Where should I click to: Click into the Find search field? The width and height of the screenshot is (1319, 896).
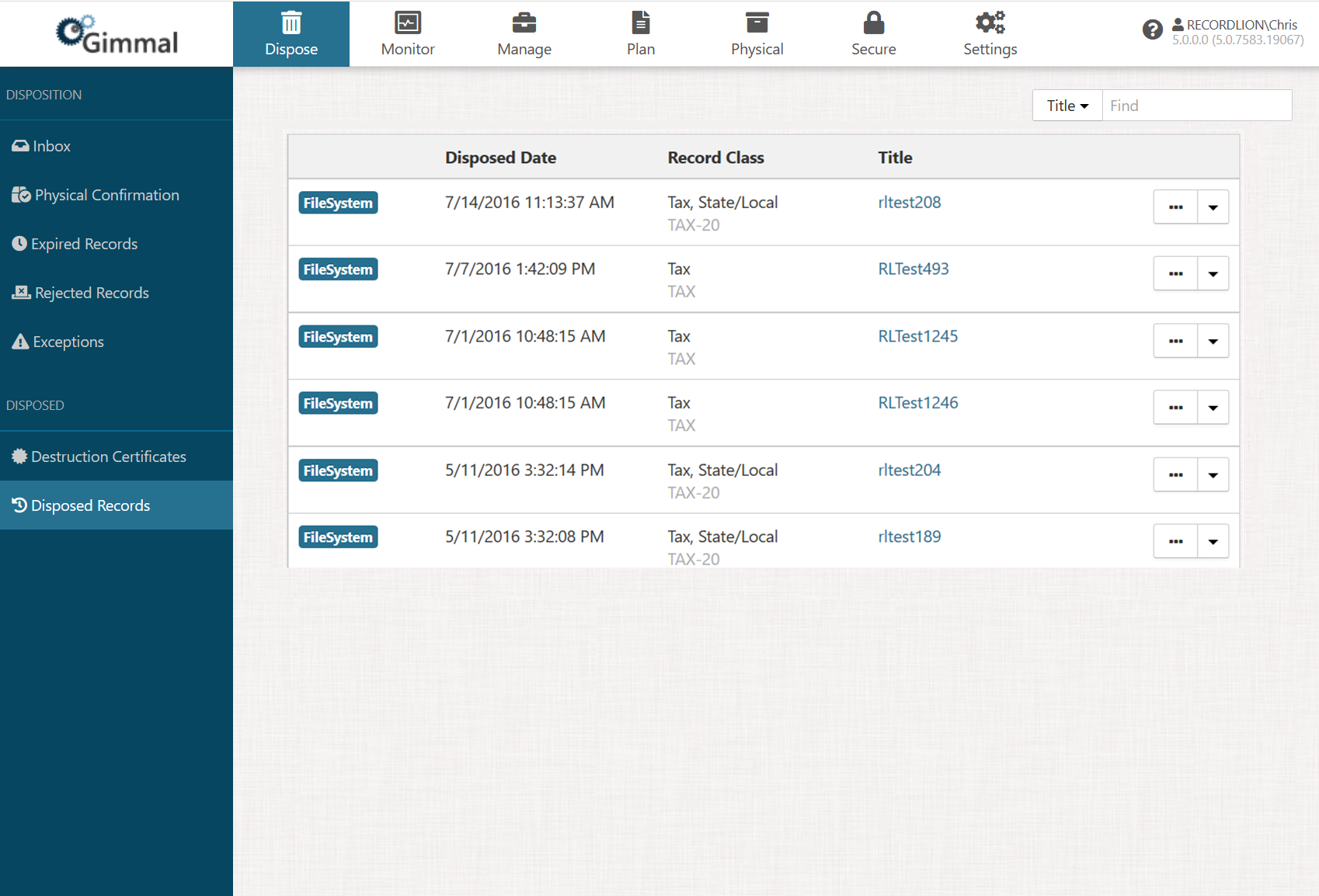(1196, 106)
